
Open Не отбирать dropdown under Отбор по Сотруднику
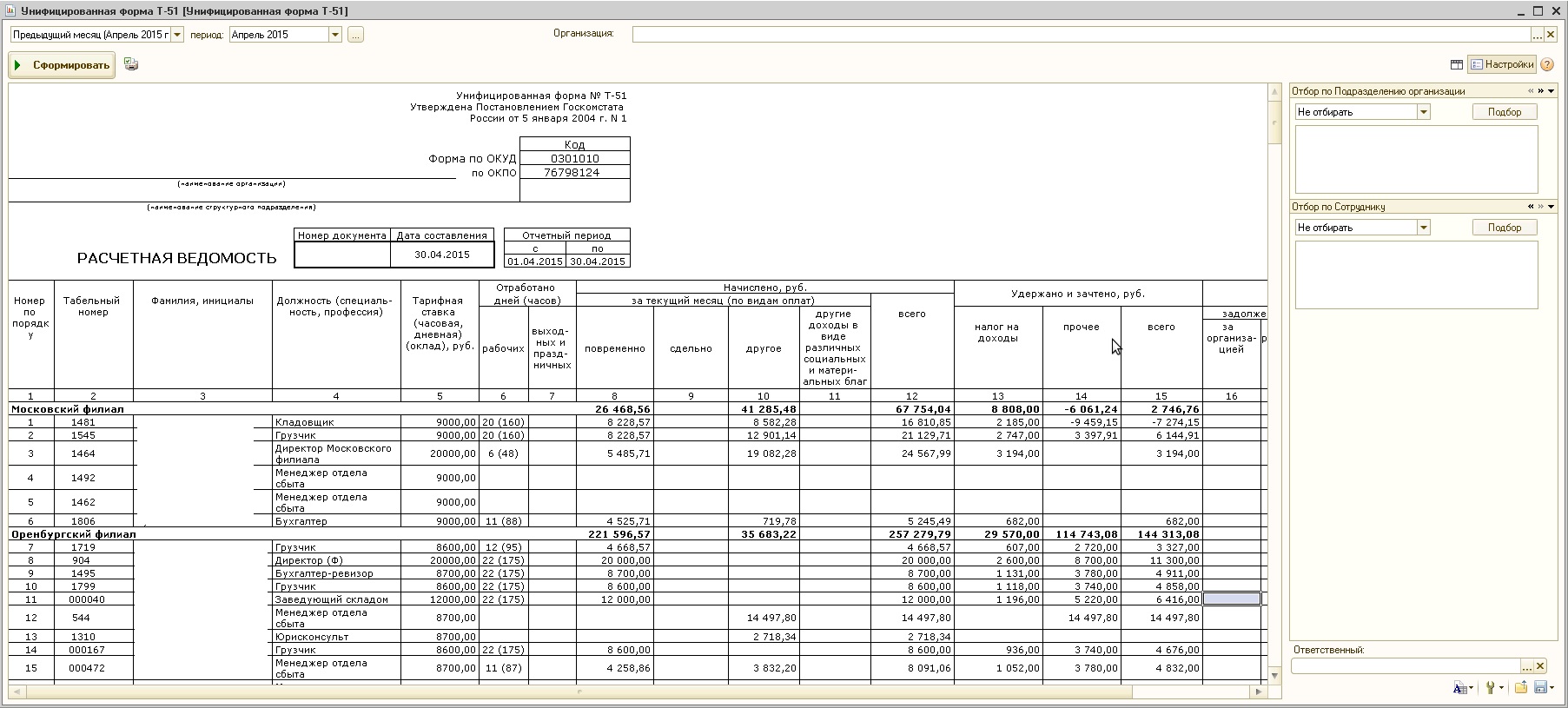1424,228
